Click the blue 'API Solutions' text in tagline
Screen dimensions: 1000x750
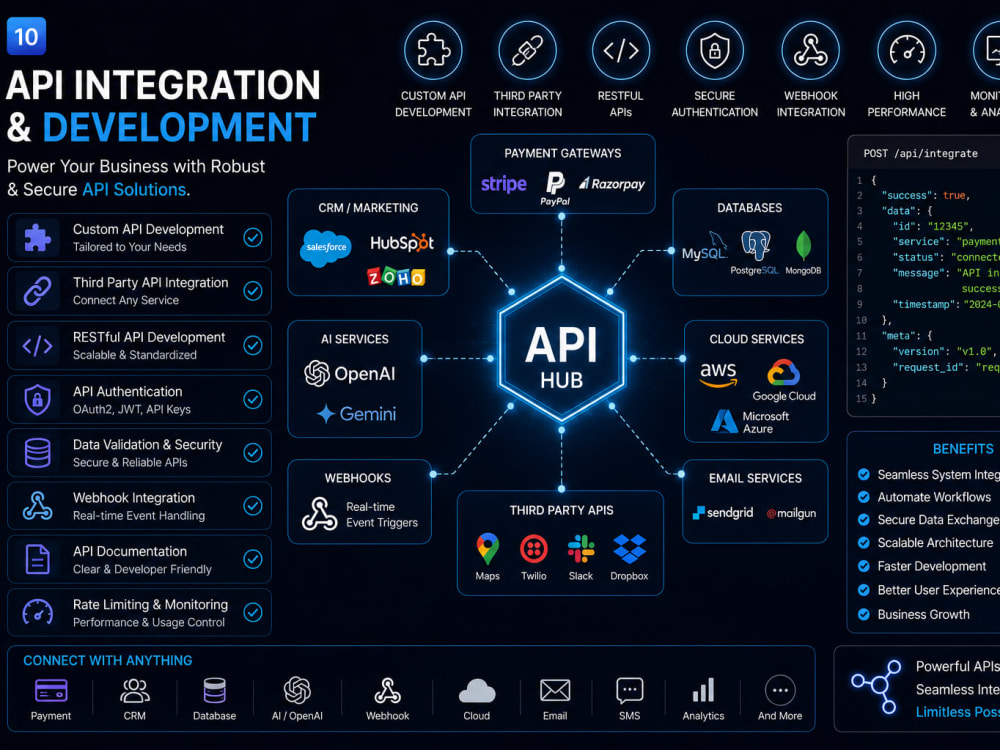134,189
